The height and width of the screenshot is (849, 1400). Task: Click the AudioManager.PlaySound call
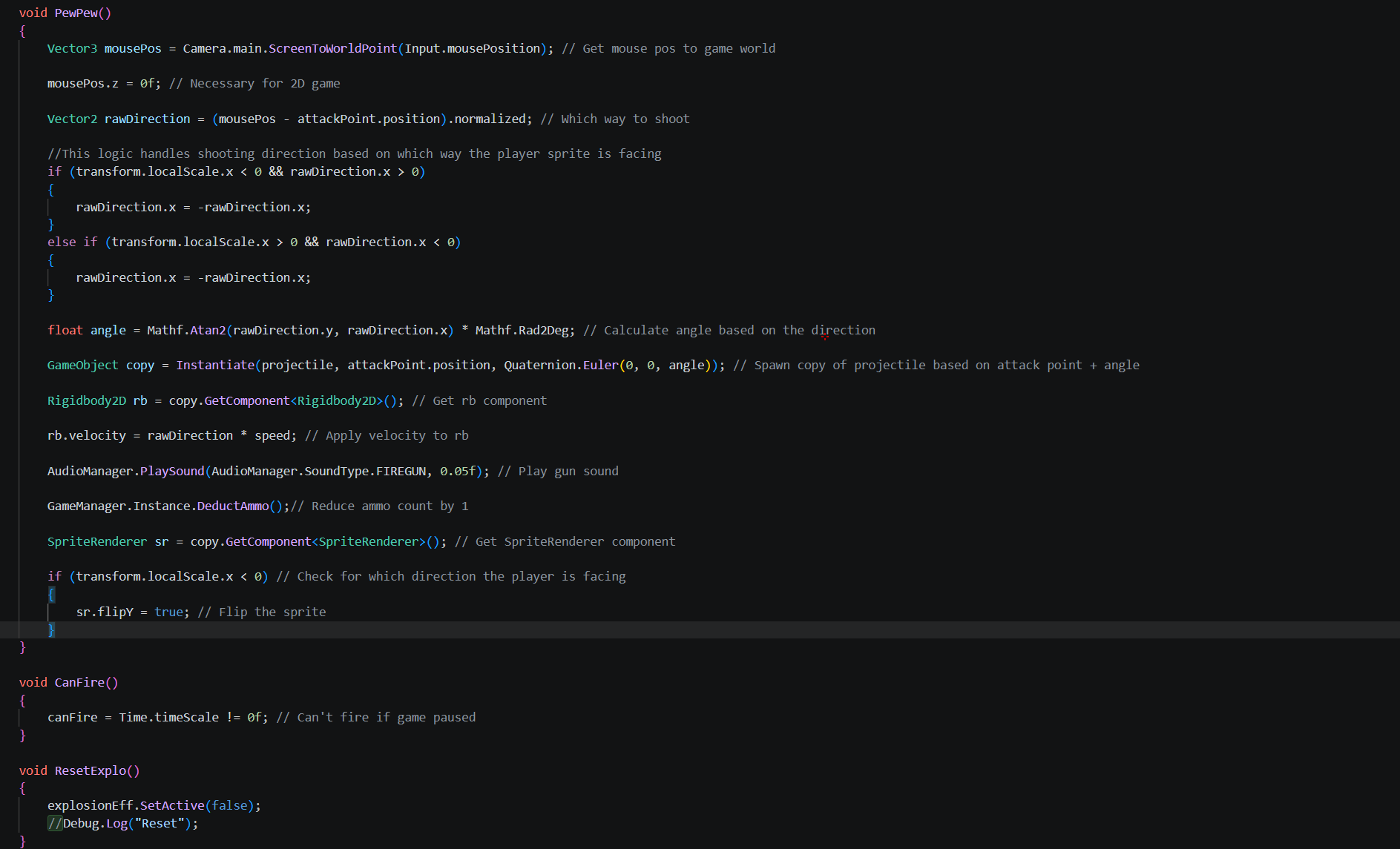point(125,471)
